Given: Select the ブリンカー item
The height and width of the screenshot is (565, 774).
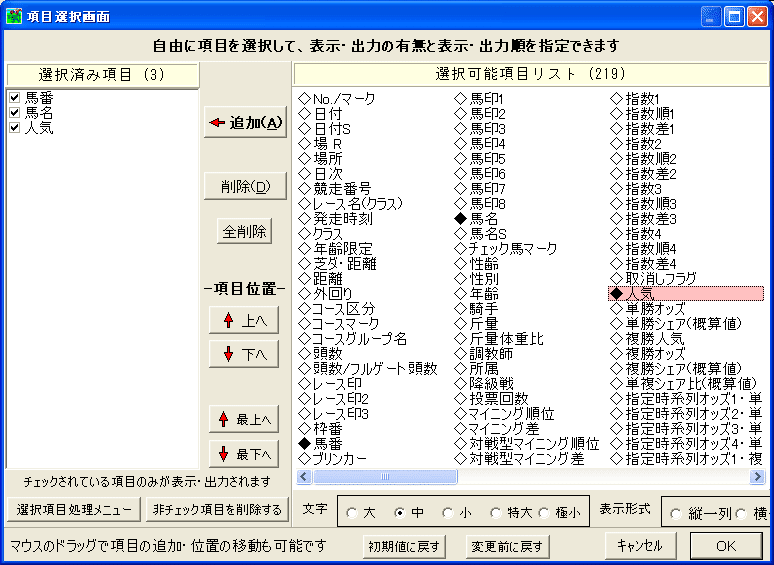Looking at the screenshot, I should tap(333, 458).
